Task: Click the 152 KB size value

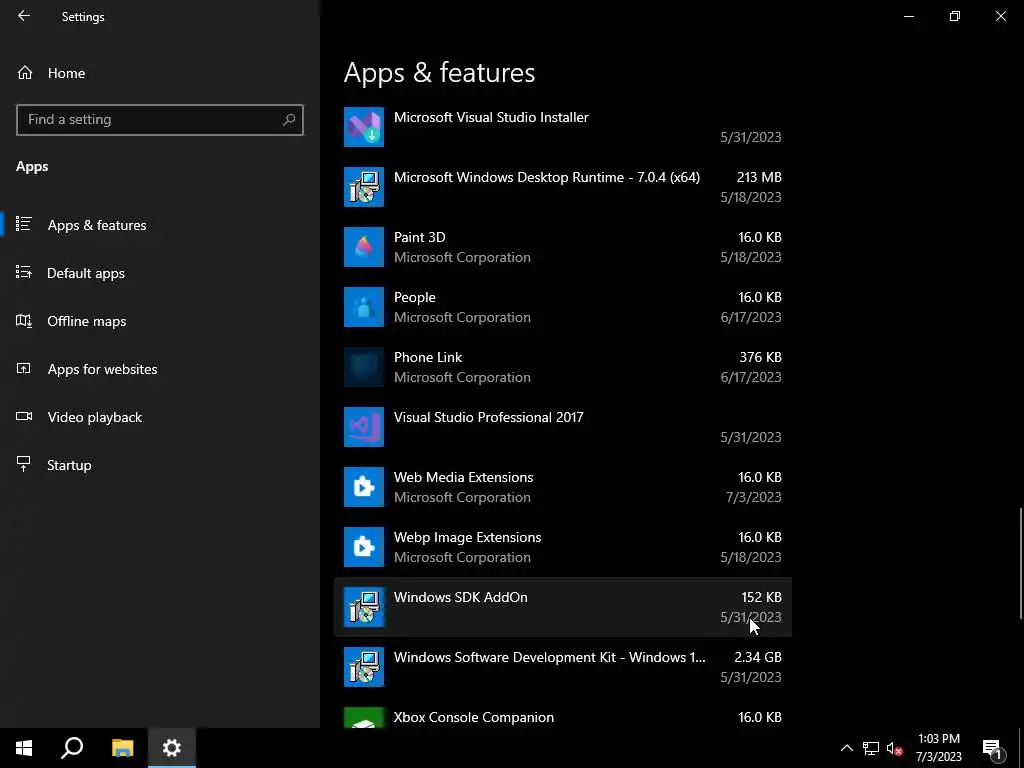Action: [761, 598]
